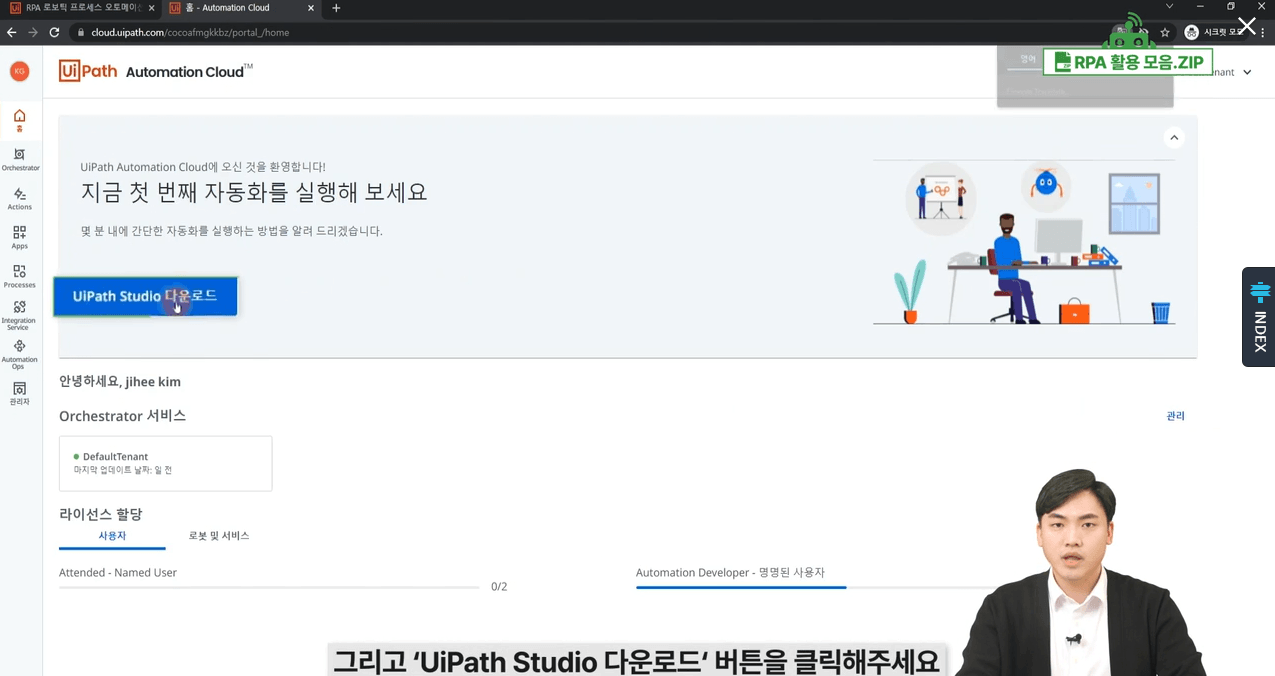Click the UiPath Automation Cloud logo
The width and height of the screenshot is (1275, 676).
156,71
